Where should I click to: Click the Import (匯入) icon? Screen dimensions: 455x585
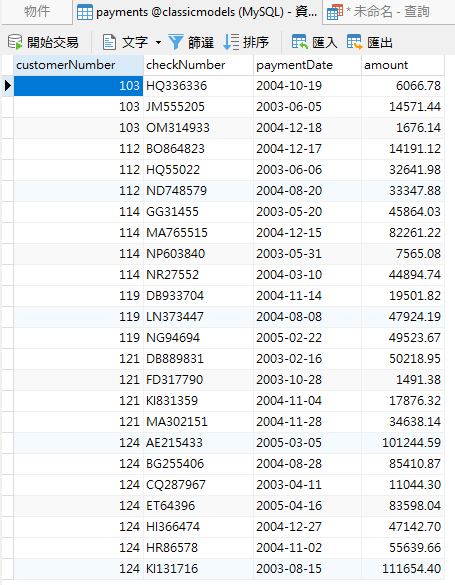299,42
